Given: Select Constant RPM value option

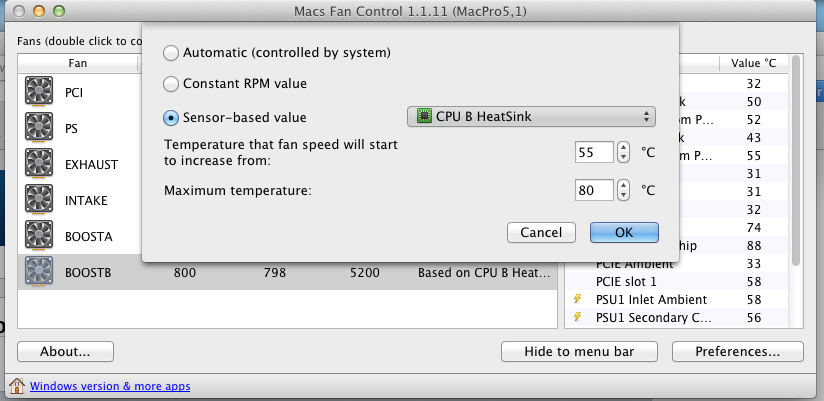Looking at the screenshot, I should click(171, 84).
